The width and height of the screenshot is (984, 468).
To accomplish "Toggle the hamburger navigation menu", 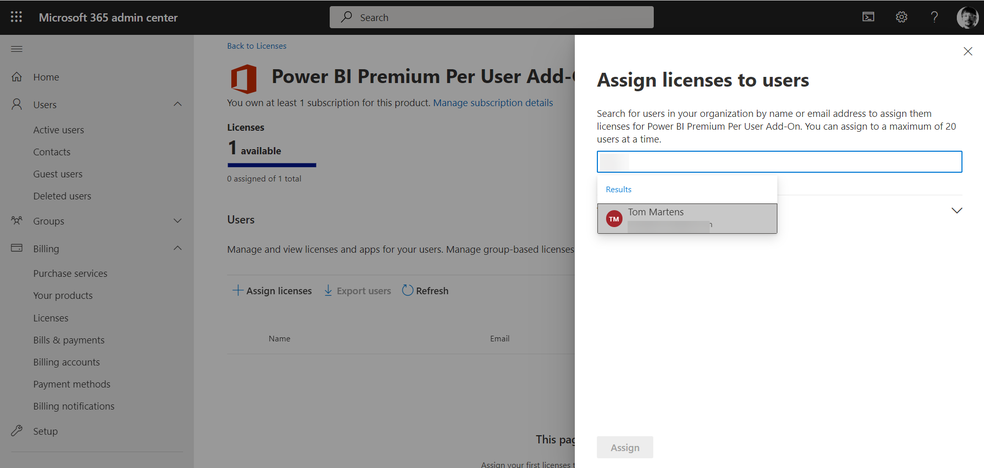I will 17,49.
